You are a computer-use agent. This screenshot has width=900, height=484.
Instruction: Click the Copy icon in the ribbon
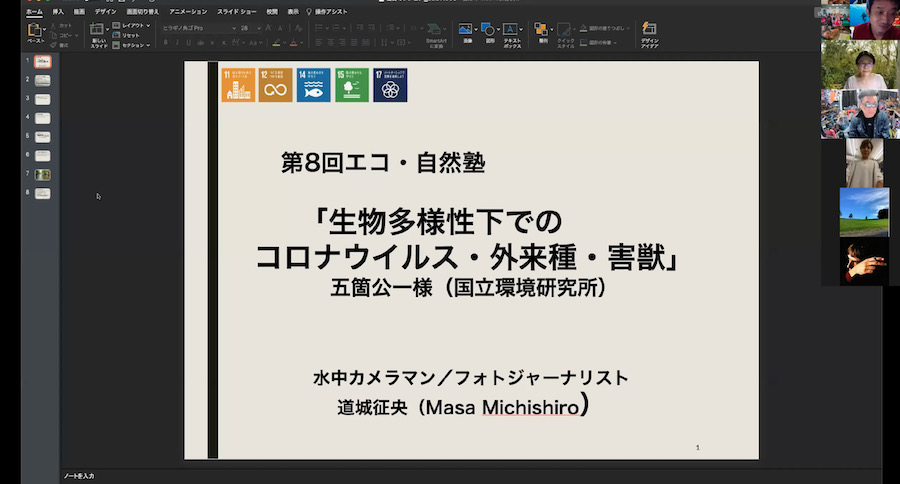click(53, 36)
